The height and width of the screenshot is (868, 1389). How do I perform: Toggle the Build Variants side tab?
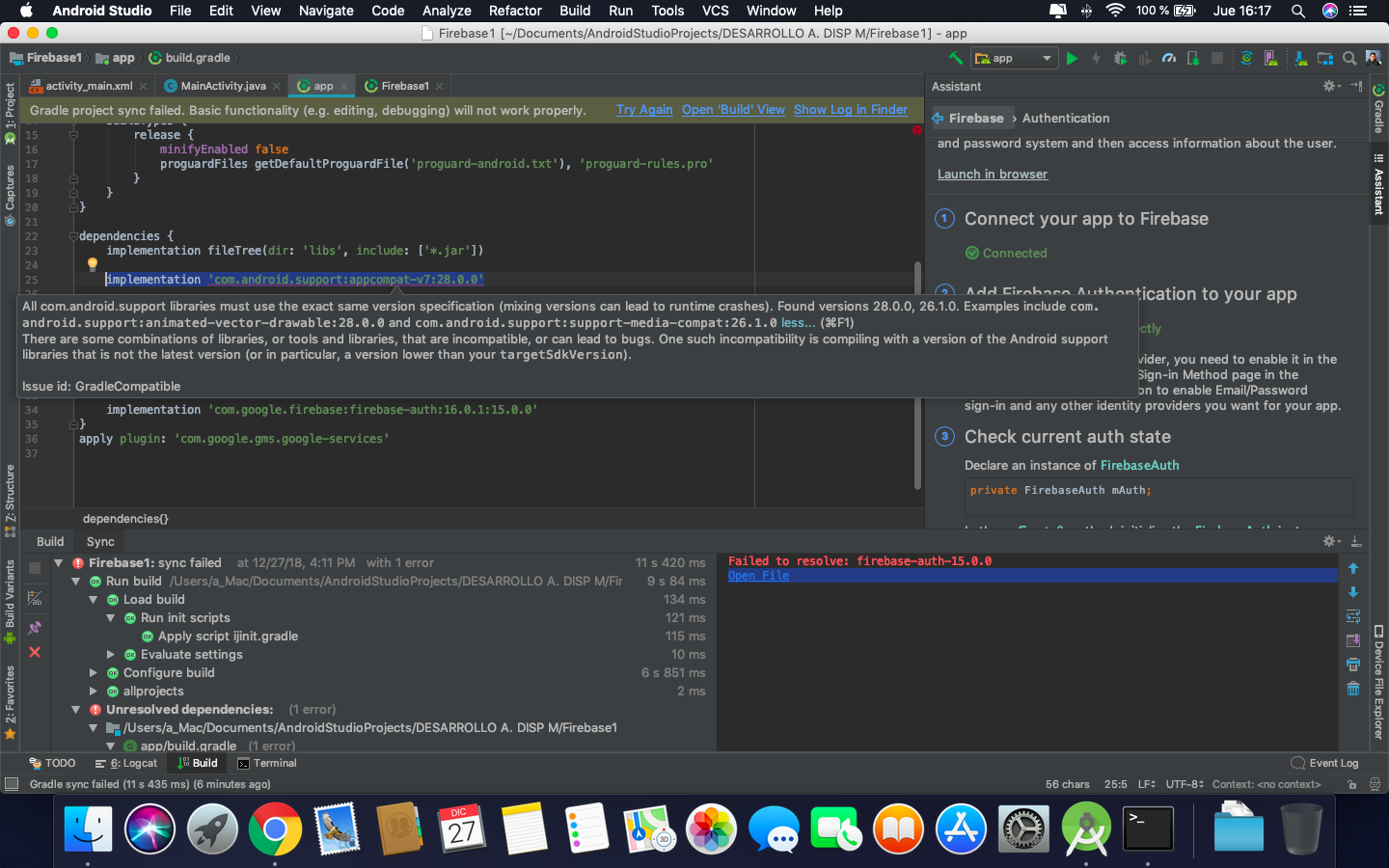point(10,601)
